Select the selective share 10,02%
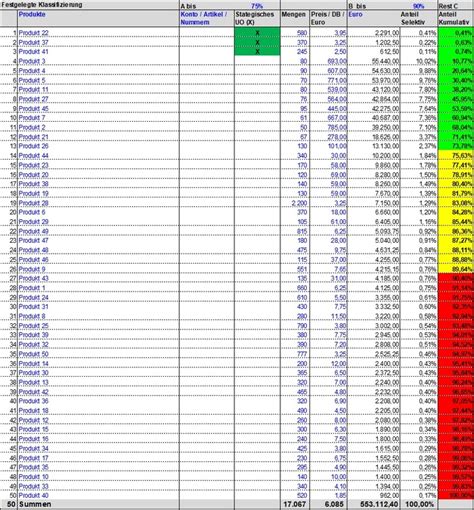The width and height of the screenshot is (474, 510). tap(426, 61)
